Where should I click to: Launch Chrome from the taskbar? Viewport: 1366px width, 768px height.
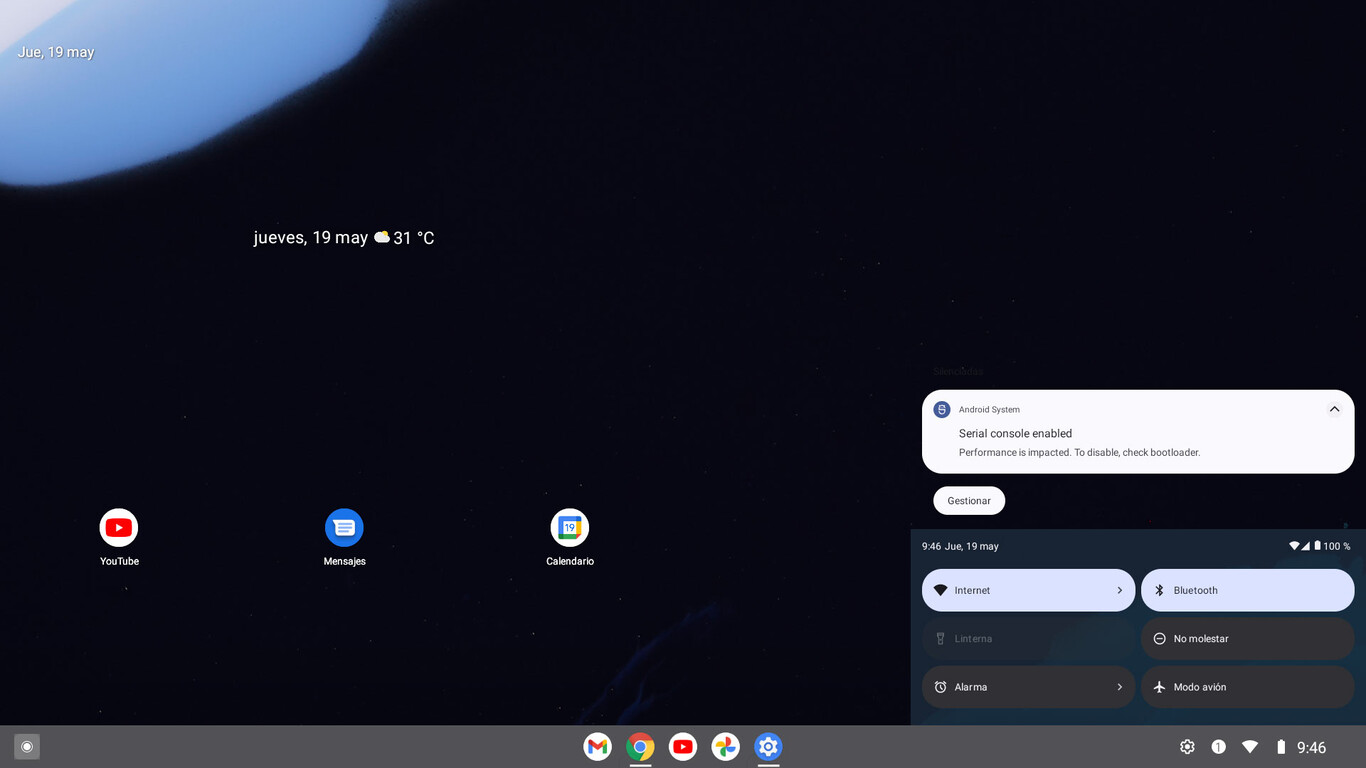(640, 746)
